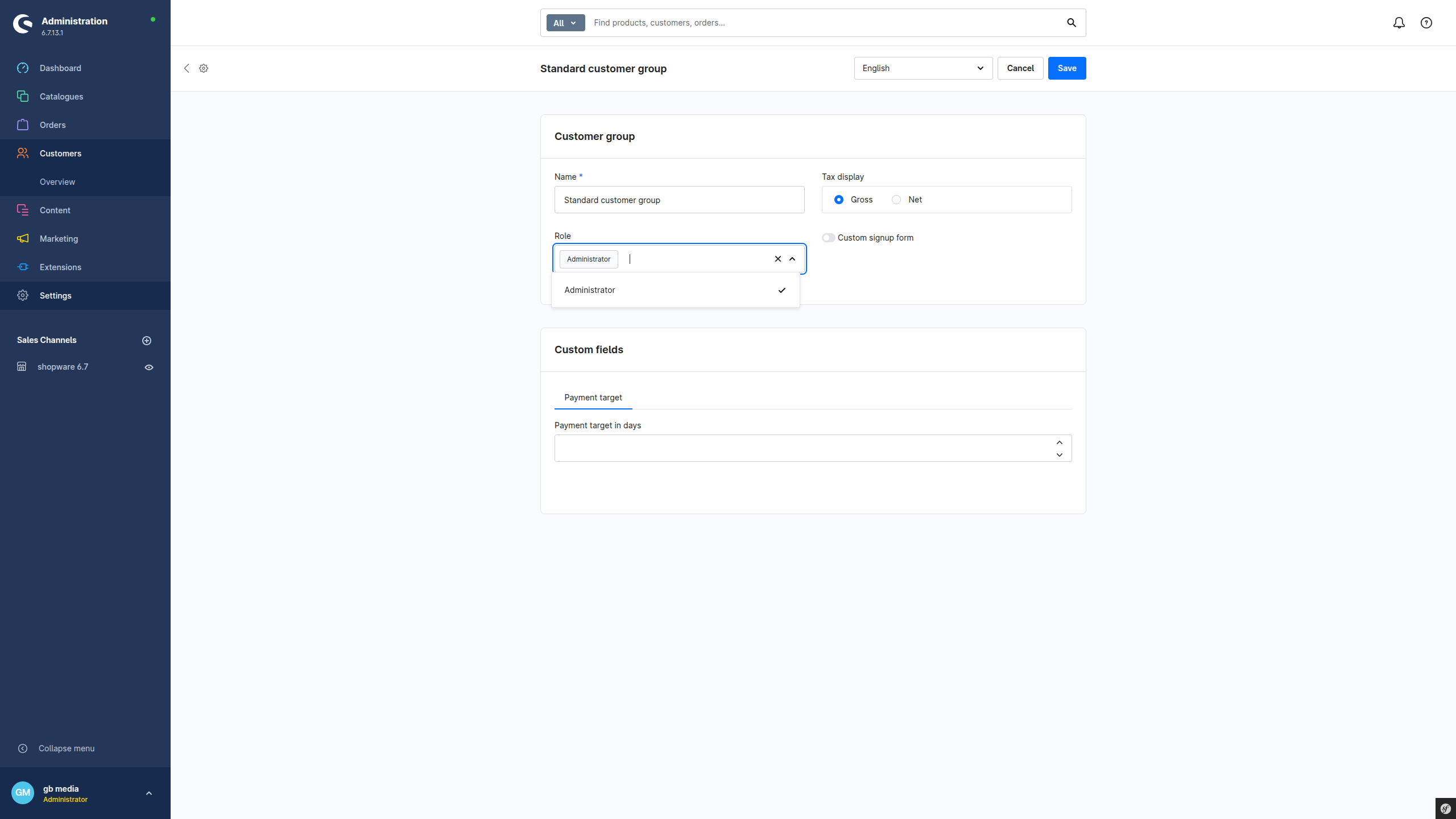The image size is (1456, 819).
Task: Click the Catalogues sidebar icon
Action: pos(23,97)
